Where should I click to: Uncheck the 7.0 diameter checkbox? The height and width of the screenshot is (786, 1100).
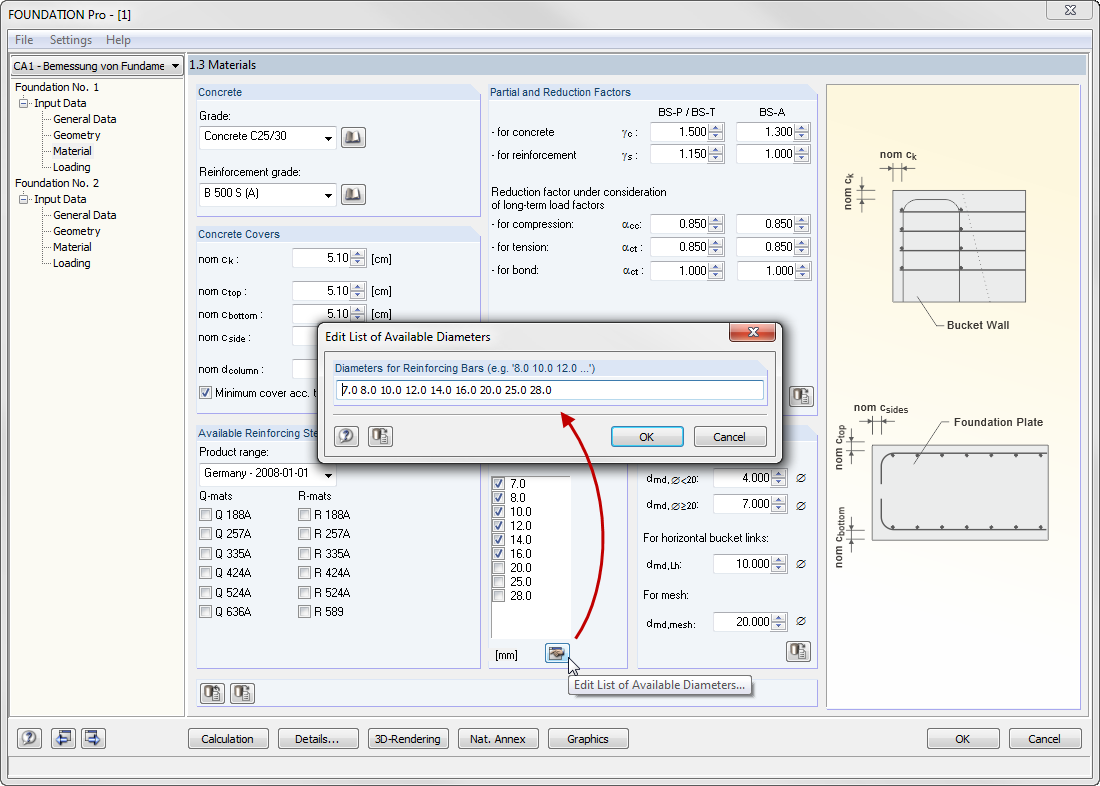coord(499,484)
